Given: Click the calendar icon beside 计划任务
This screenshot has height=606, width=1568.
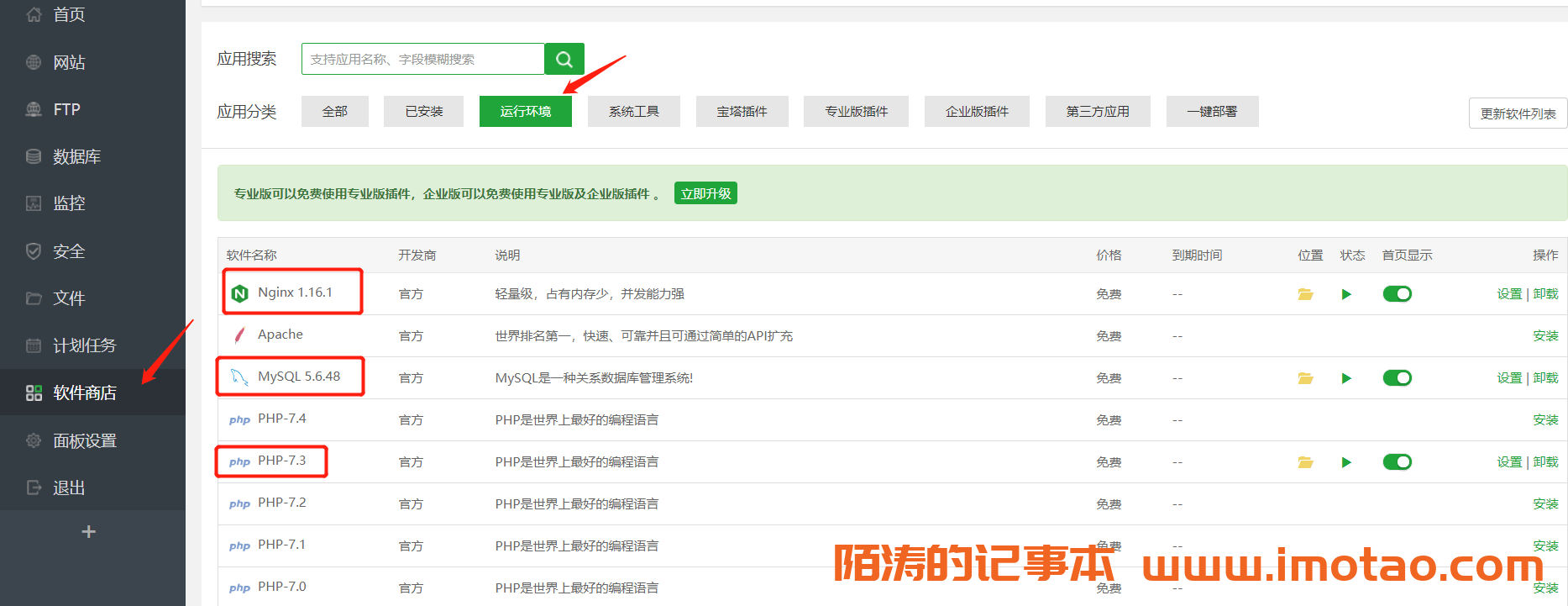Looking at the screenshot, I should coord(34,345).
